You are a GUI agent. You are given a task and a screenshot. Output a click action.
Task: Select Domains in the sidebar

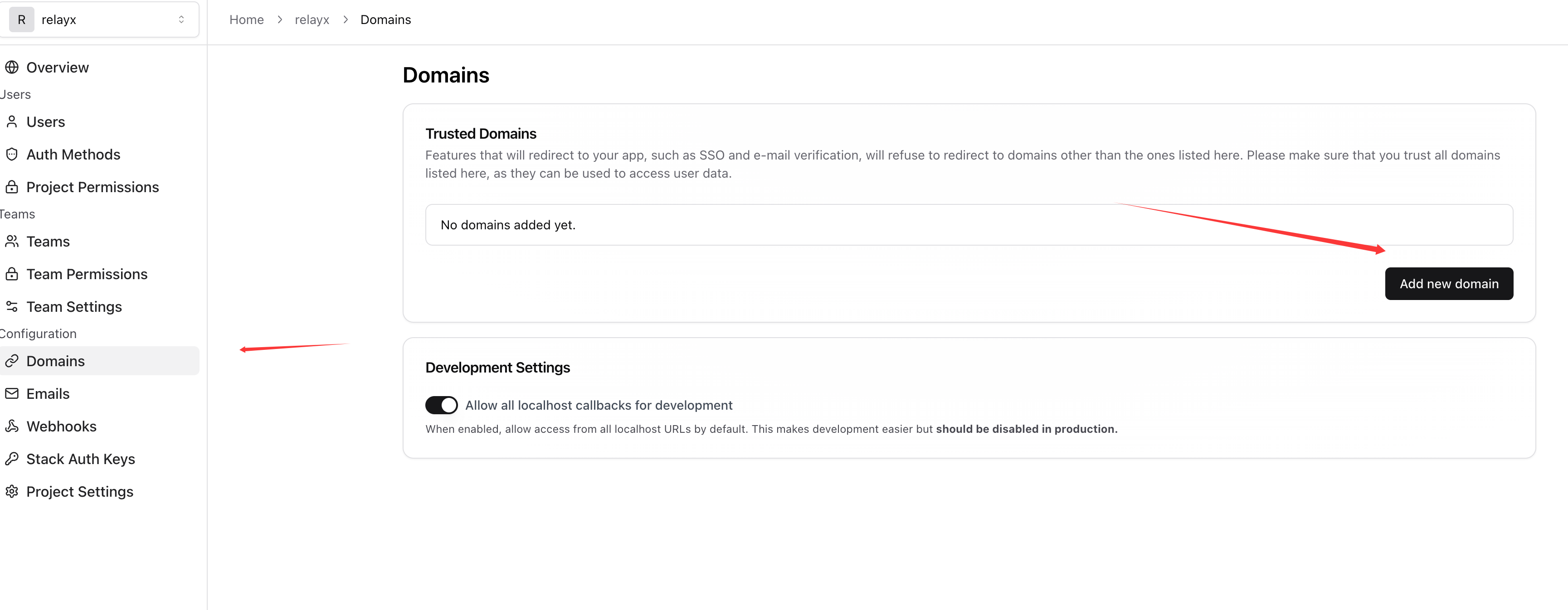coord(55,361)
